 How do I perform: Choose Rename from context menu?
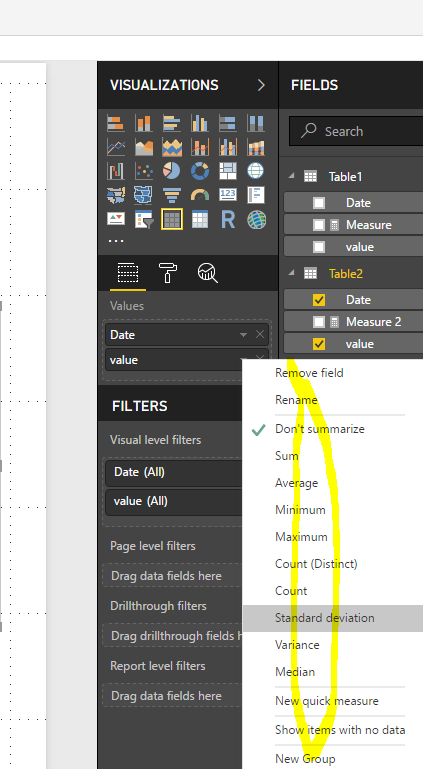[x=296, y=400]
